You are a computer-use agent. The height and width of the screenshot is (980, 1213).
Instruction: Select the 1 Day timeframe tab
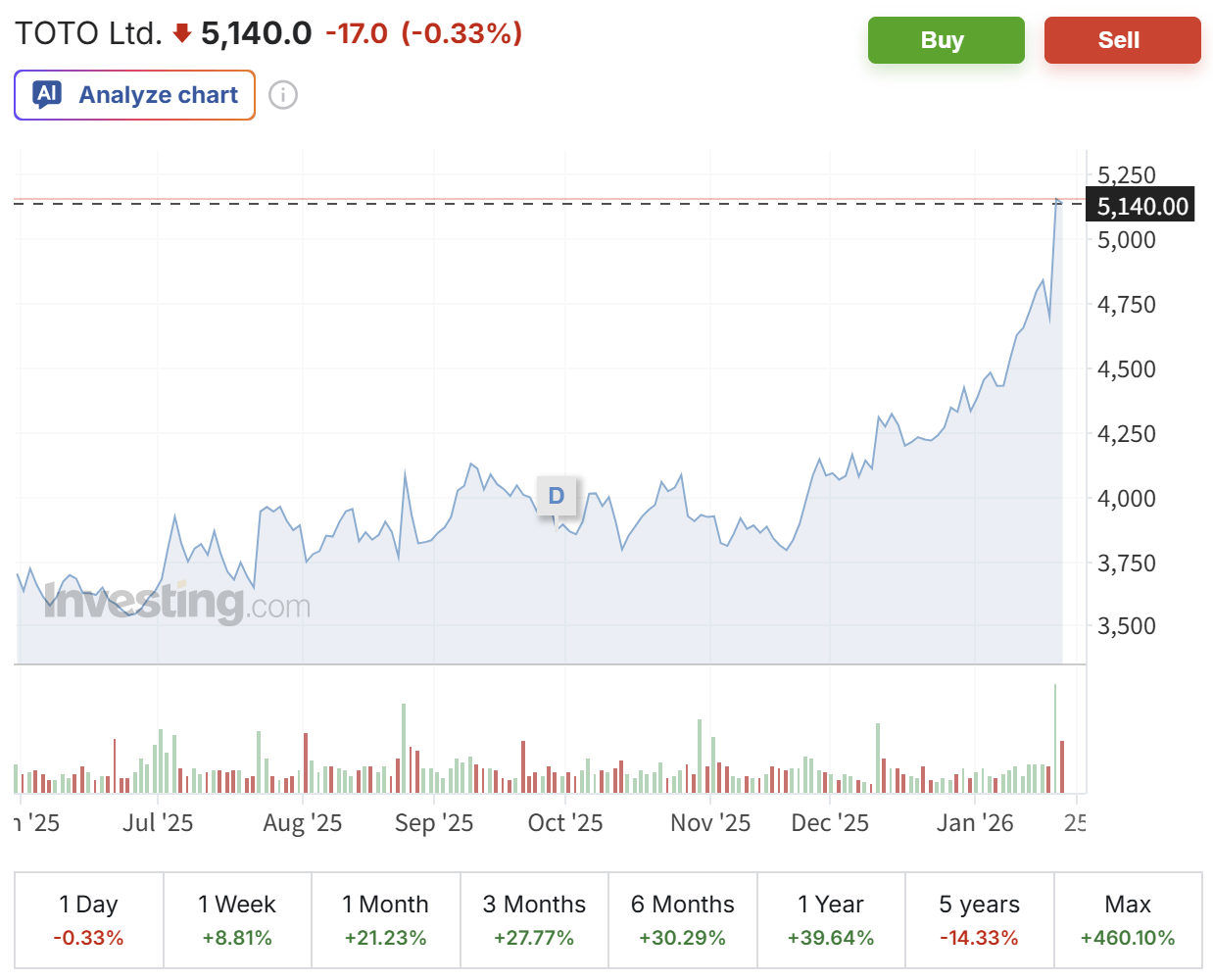pos(89,919)
